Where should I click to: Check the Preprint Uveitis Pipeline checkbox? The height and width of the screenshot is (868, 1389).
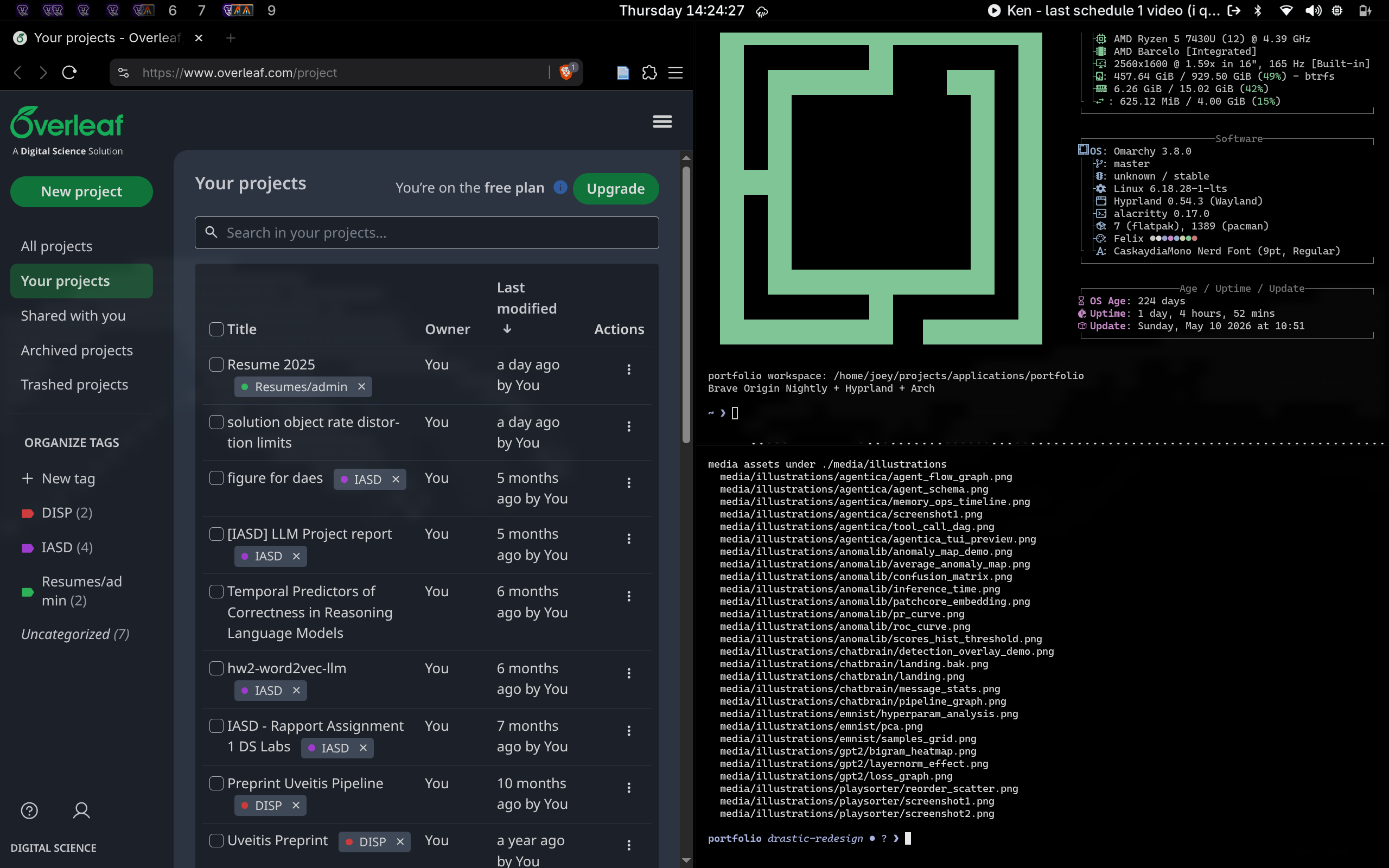(x=216, y=783)
